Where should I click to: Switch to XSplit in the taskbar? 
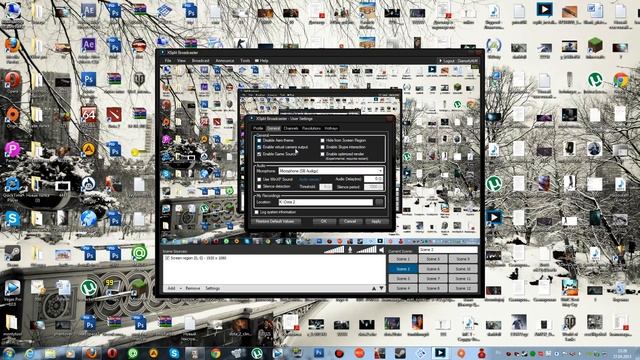pyautogui.click(x=440, y=353)
